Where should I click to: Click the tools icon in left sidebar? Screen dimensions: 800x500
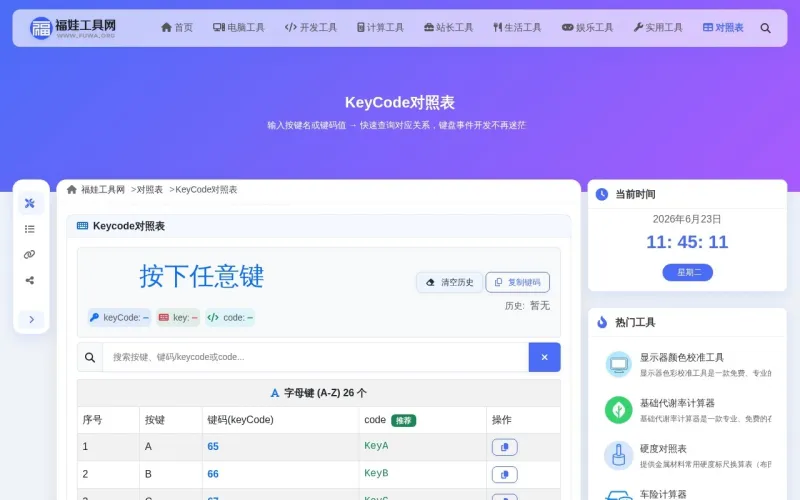point(30,203)
